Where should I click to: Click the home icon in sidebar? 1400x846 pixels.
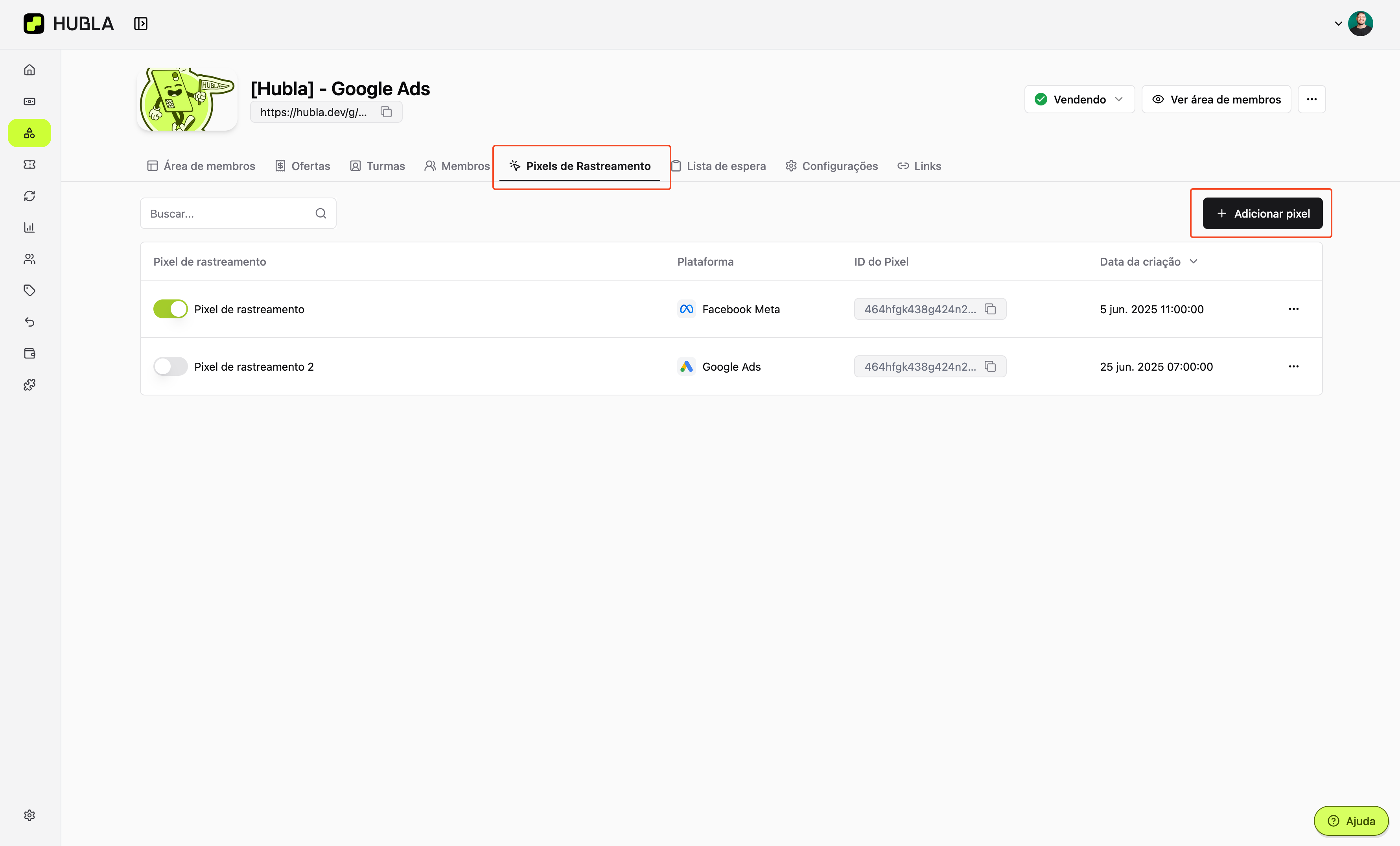(x=29, y=70)
